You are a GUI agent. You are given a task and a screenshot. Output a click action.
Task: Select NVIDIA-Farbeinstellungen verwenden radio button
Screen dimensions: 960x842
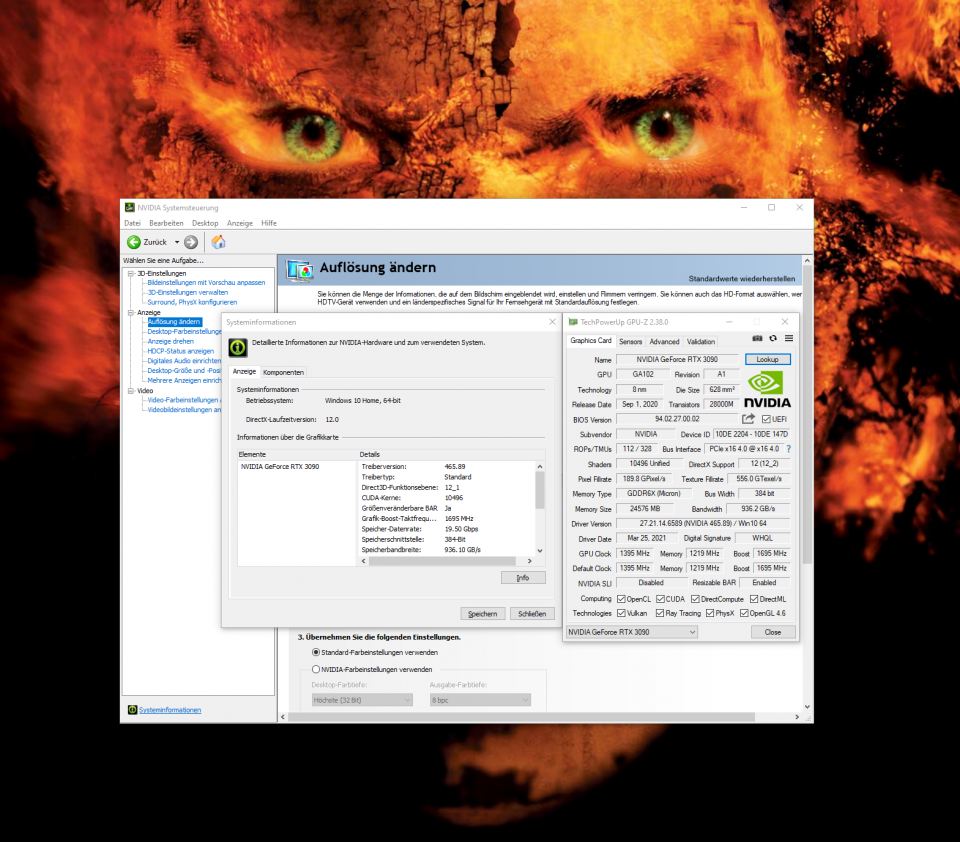(316, 669)
